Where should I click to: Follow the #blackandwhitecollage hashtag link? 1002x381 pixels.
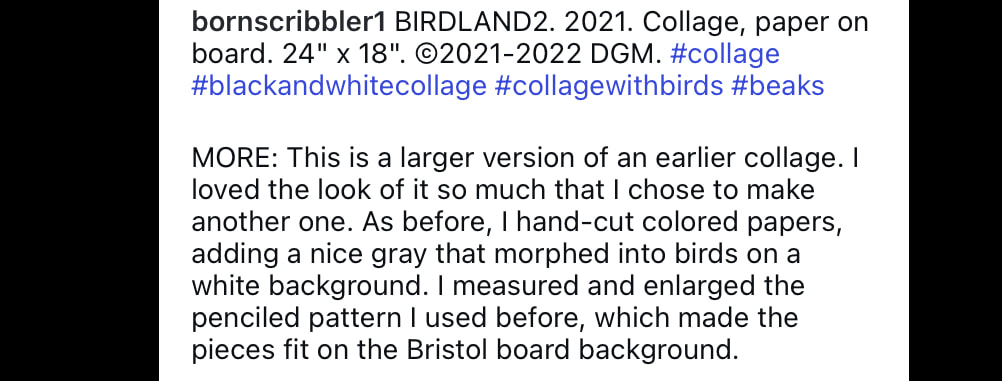click(339, 86)
